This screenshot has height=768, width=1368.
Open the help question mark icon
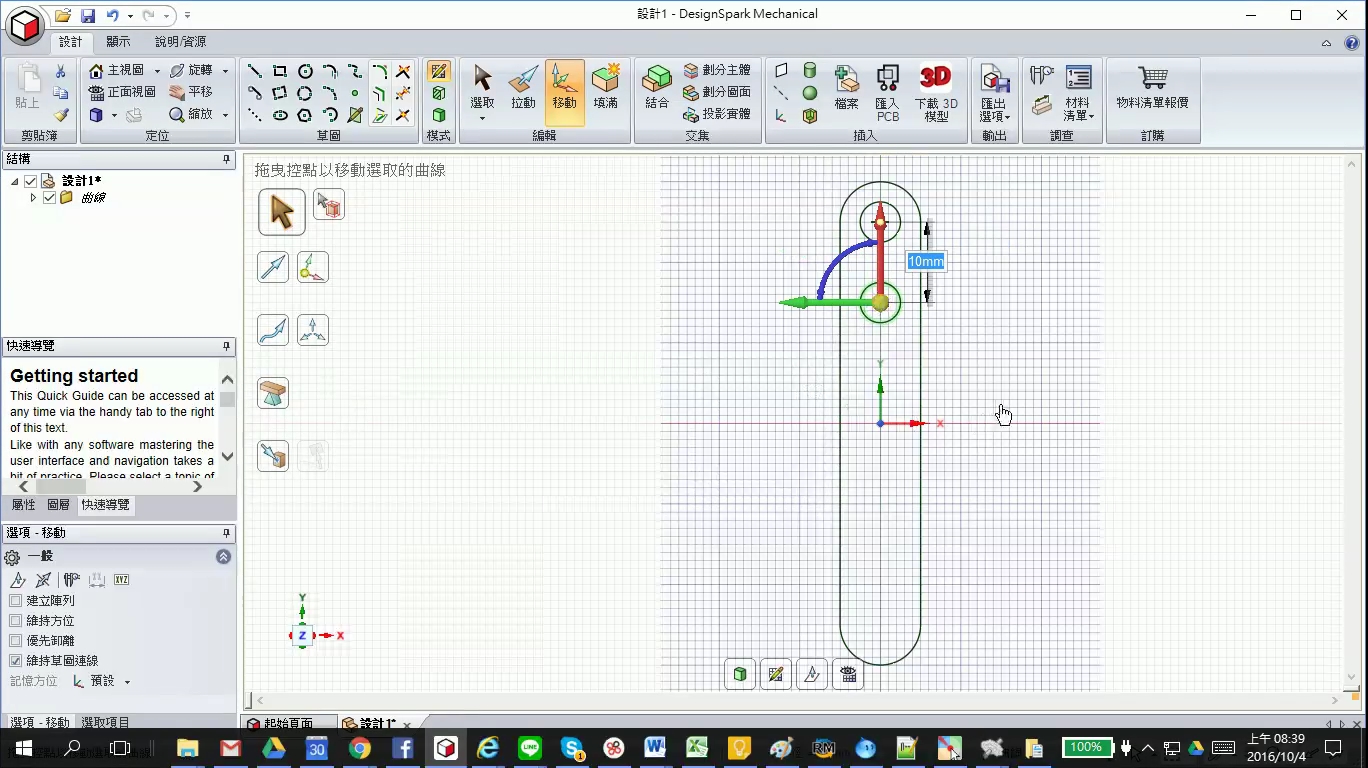click(x=1351, y=43)
